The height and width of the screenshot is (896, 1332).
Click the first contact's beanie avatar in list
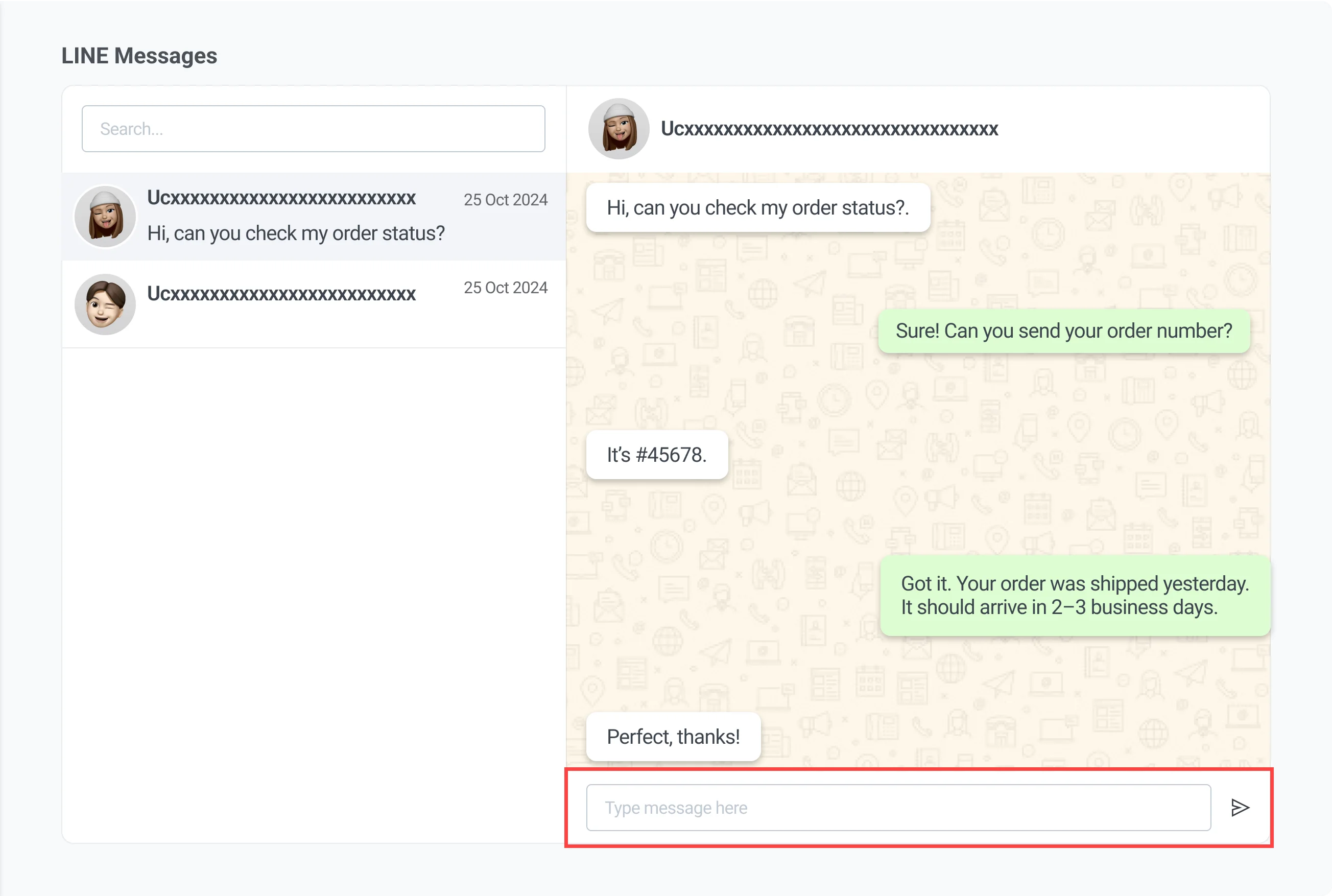point(105,217)
